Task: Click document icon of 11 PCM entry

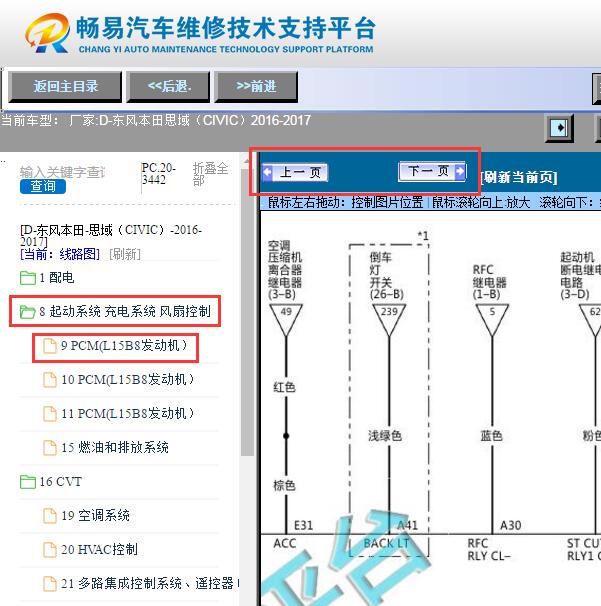Action: pyautogui.click(x=49, y=414)
